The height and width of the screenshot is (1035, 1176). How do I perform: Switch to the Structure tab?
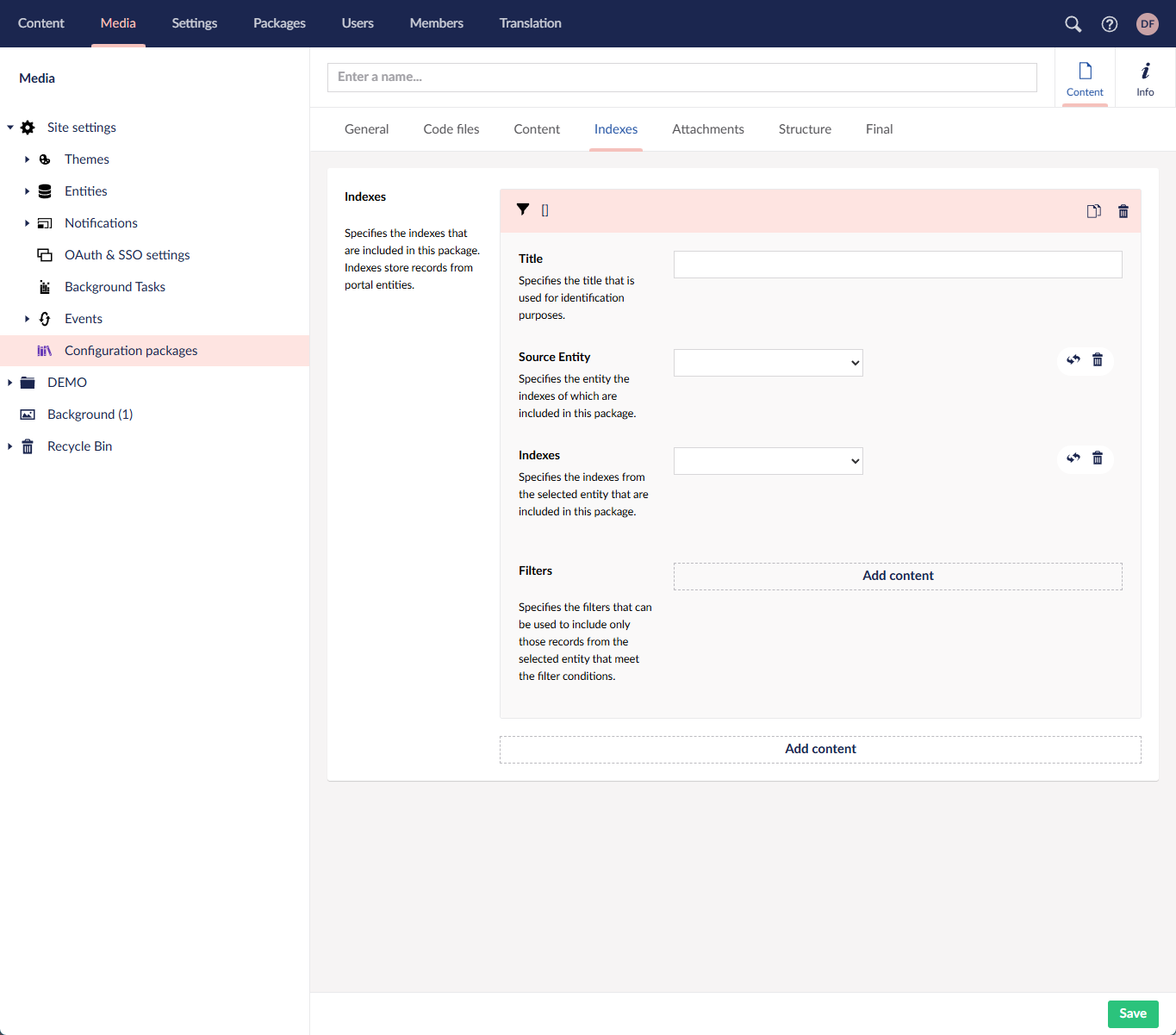click(x=805, y=129)
